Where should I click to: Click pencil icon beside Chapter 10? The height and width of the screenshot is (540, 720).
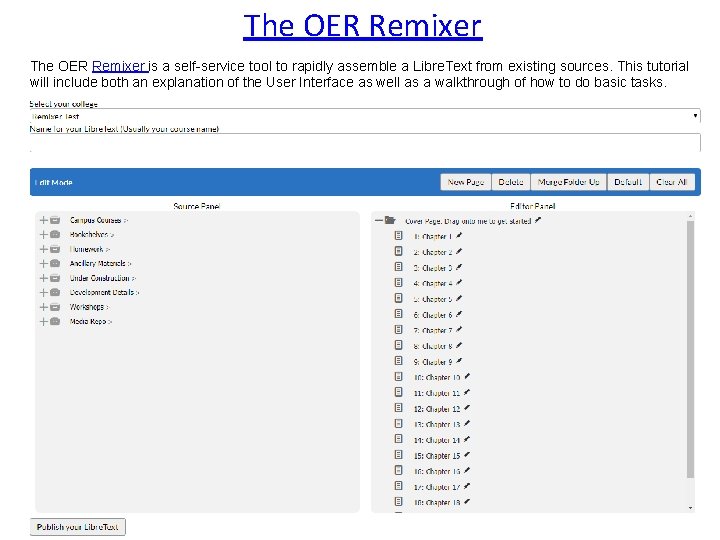tap(467, 377)
